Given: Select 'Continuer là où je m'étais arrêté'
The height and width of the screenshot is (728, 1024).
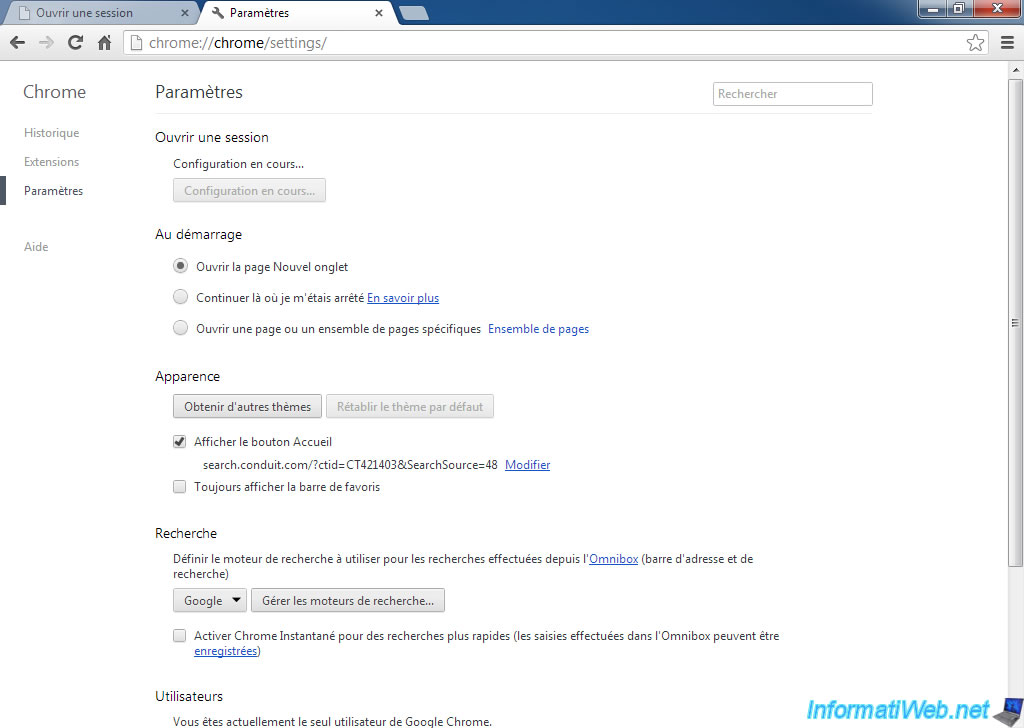Looking at the screenshot, I should [x=180, y=298].
